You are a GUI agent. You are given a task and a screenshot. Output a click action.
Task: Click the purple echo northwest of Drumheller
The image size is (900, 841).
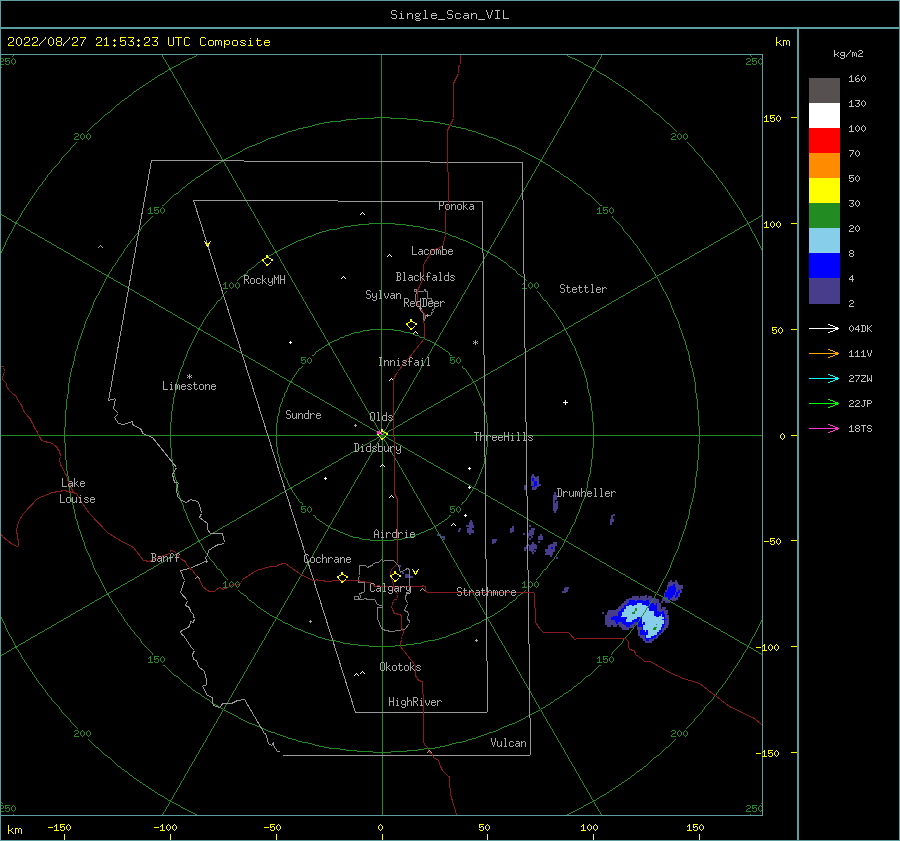535,482
